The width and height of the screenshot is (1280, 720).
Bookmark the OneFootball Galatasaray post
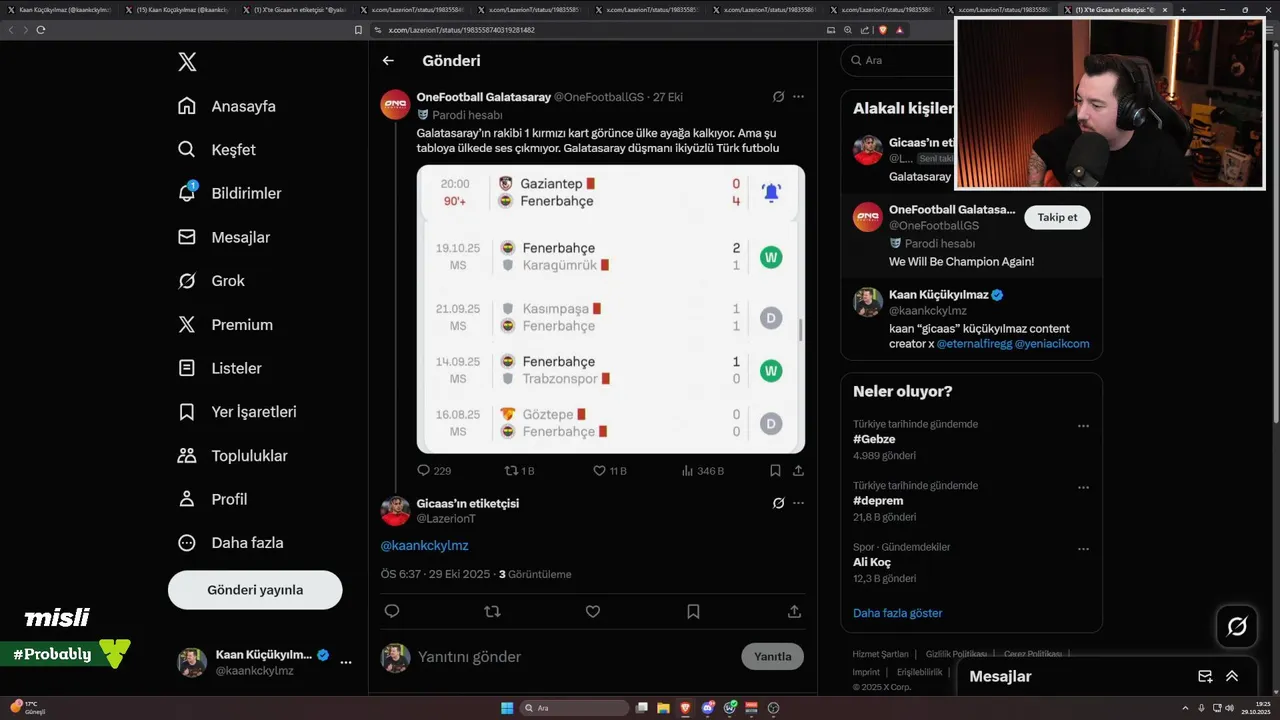[775, 470]
